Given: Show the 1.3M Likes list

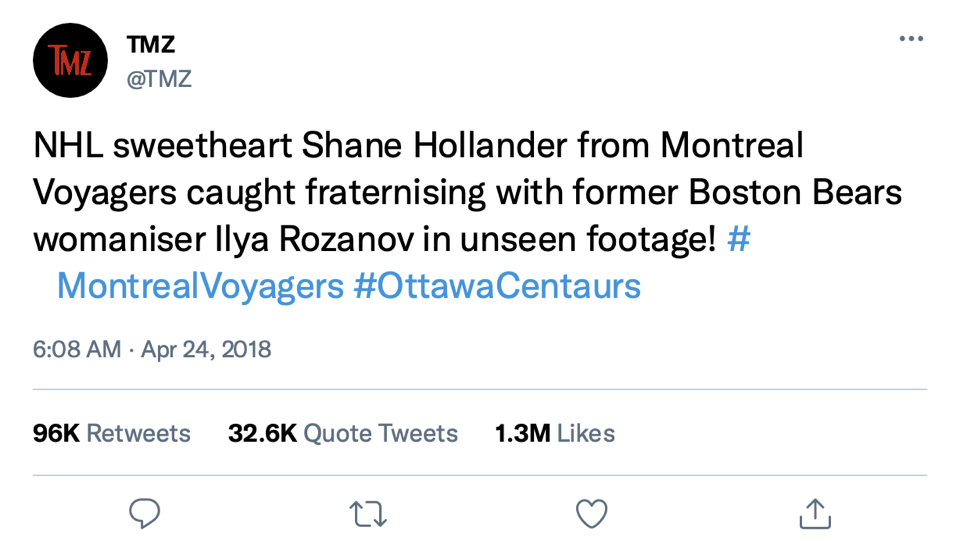Looking at the screenshot, I should (x=555, y=433).
